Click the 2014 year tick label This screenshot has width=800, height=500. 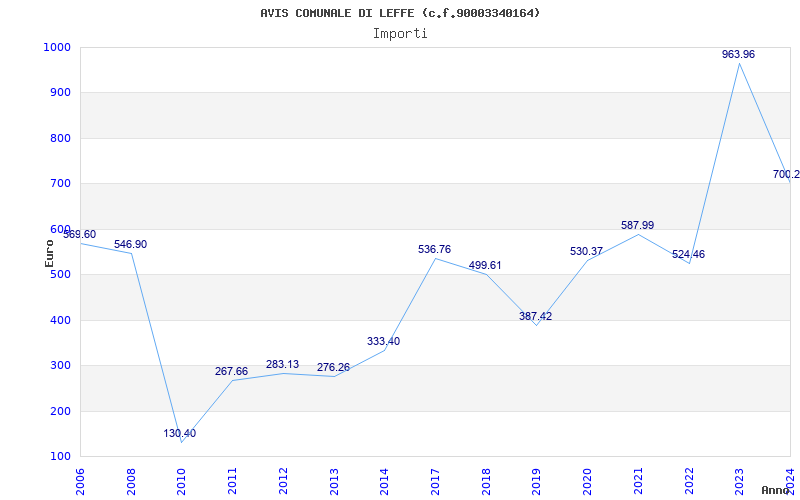[x=384, y=482]
